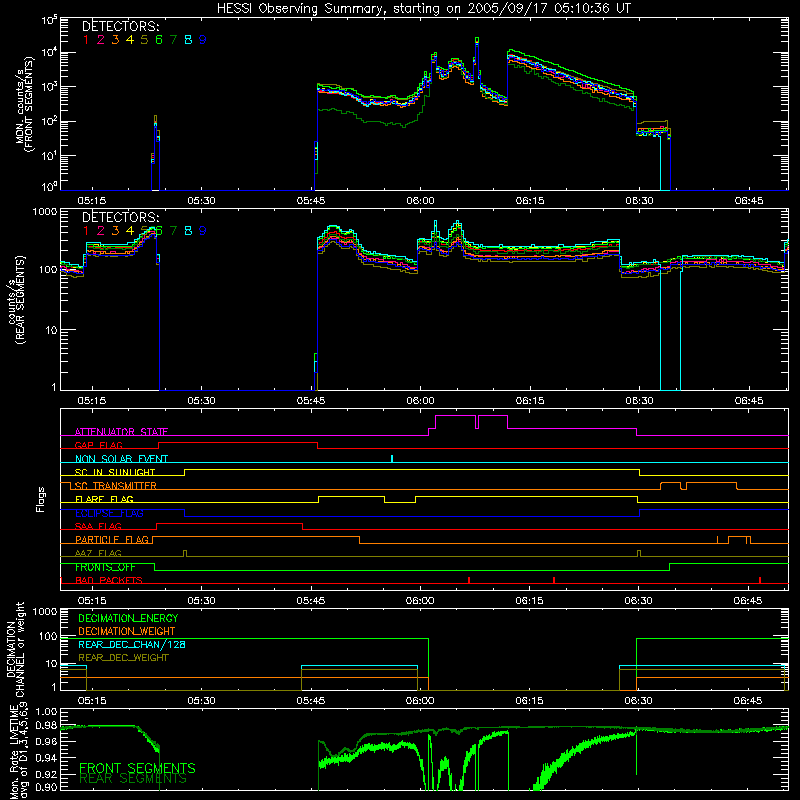Click the vertical Flags axis label
Image resolution: width=800 pixels, height=800 pixels.
[40, 499]
